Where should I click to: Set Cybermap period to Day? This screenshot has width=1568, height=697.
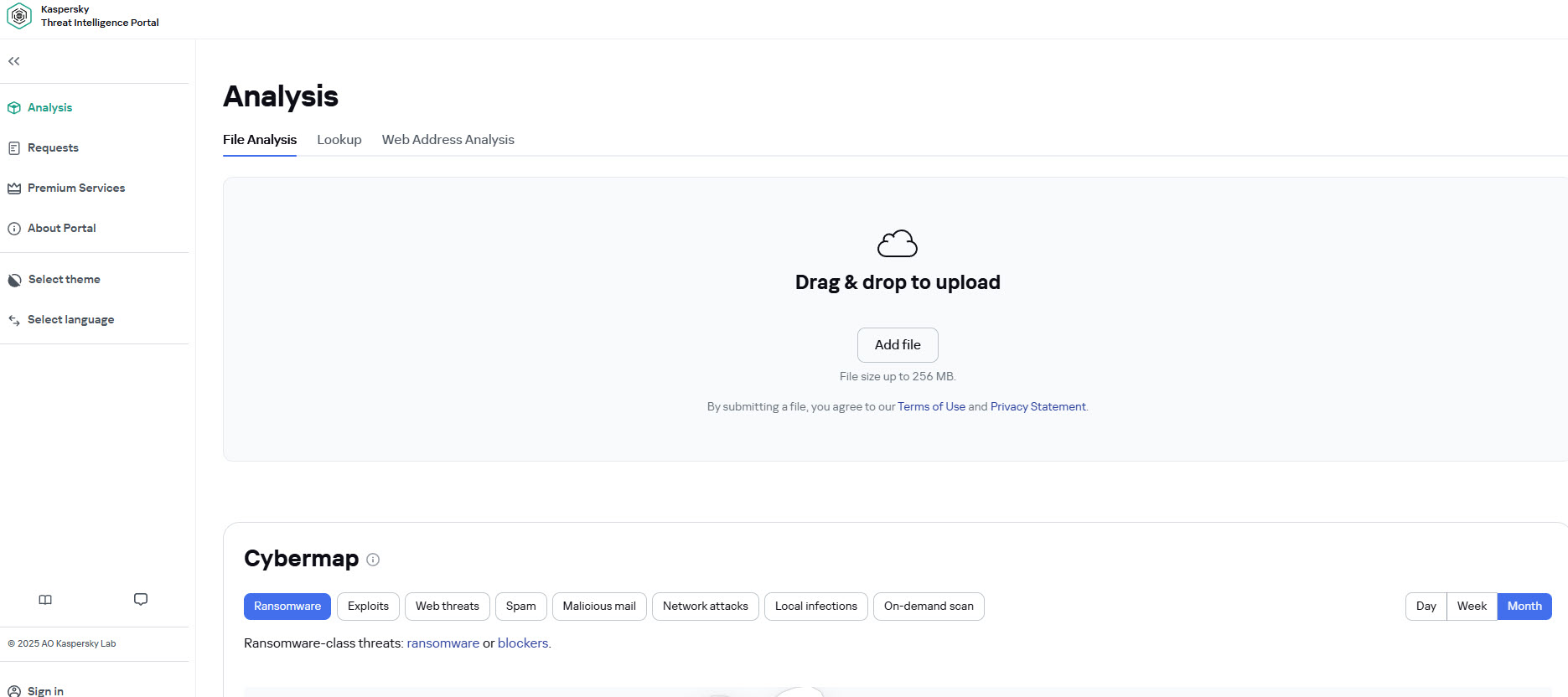(1426, 607)
